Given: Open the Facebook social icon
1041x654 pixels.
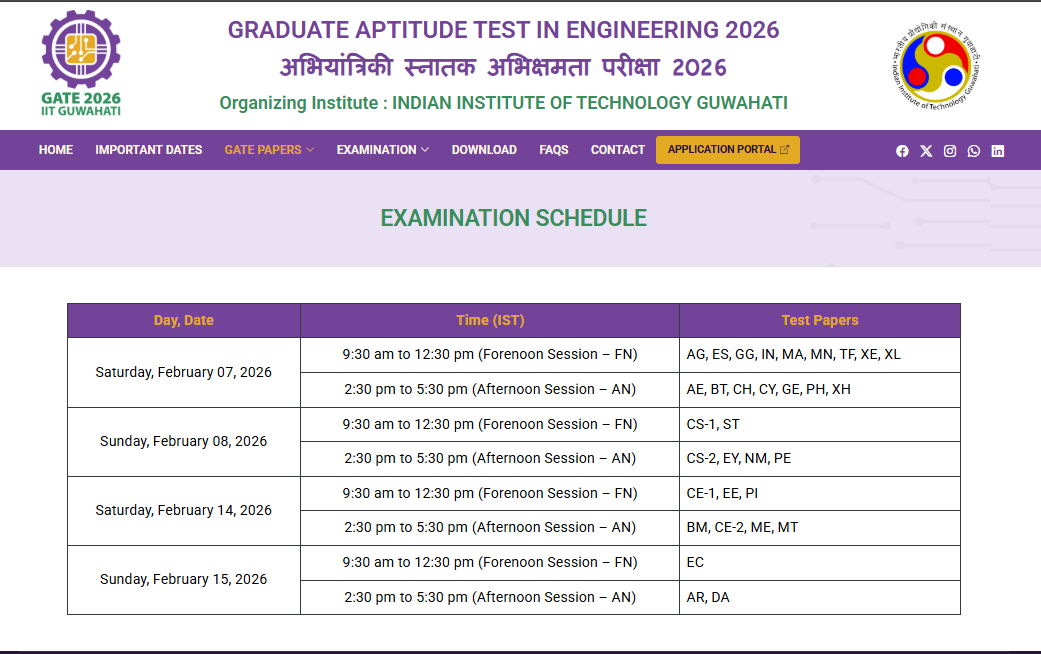Looking at the screenshot, I should (902, 151).
